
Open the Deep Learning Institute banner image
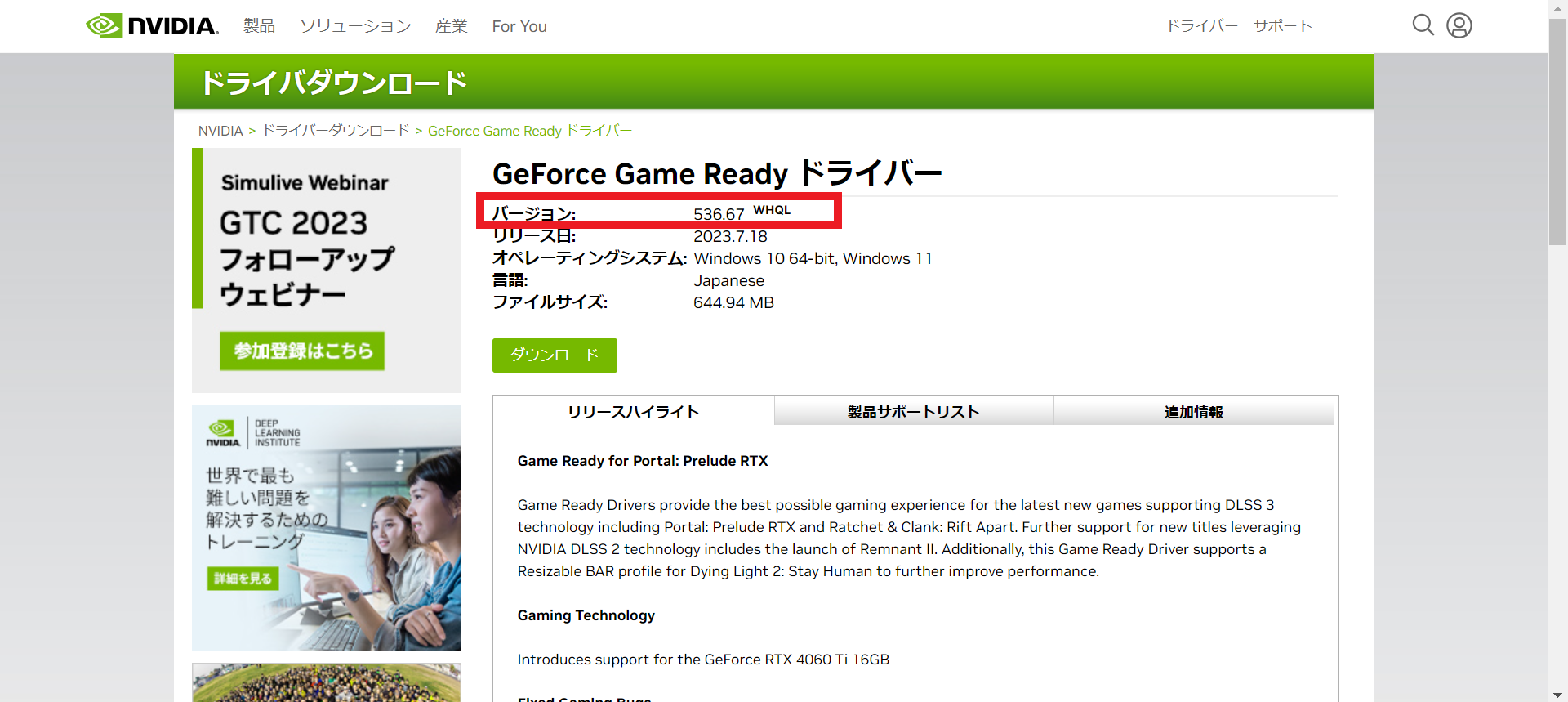point(327,528)
